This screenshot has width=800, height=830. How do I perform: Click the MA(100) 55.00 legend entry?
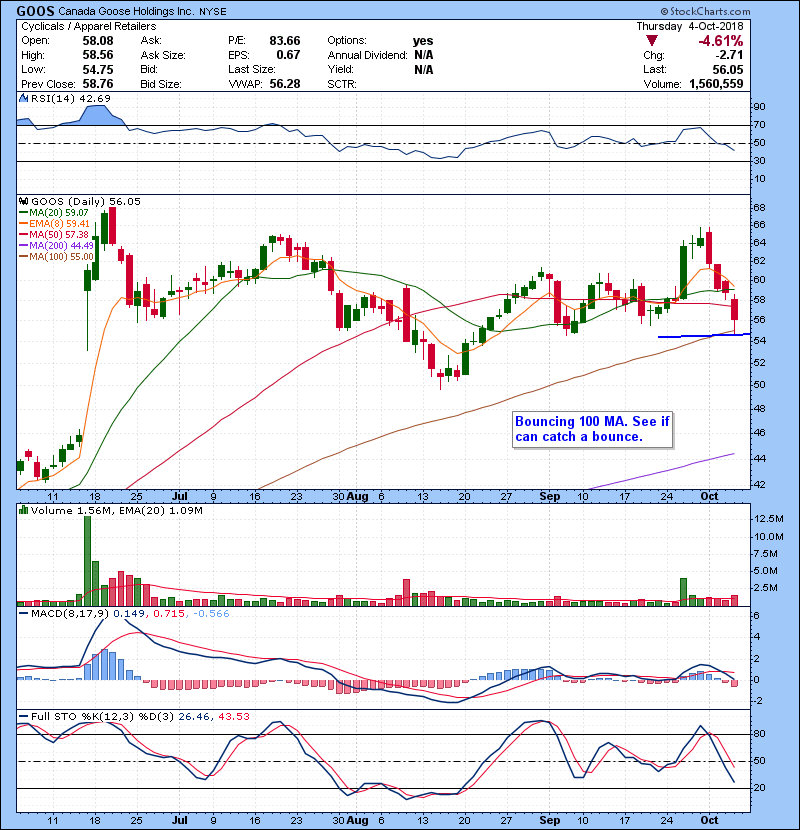56,257
